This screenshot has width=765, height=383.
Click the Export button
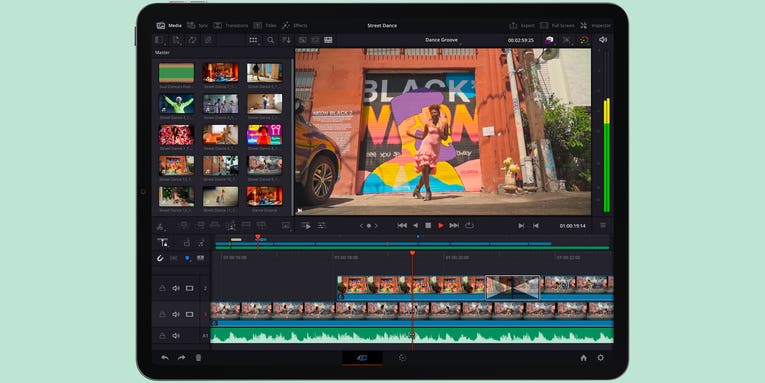pyautogui.click(x=522, y=25)
